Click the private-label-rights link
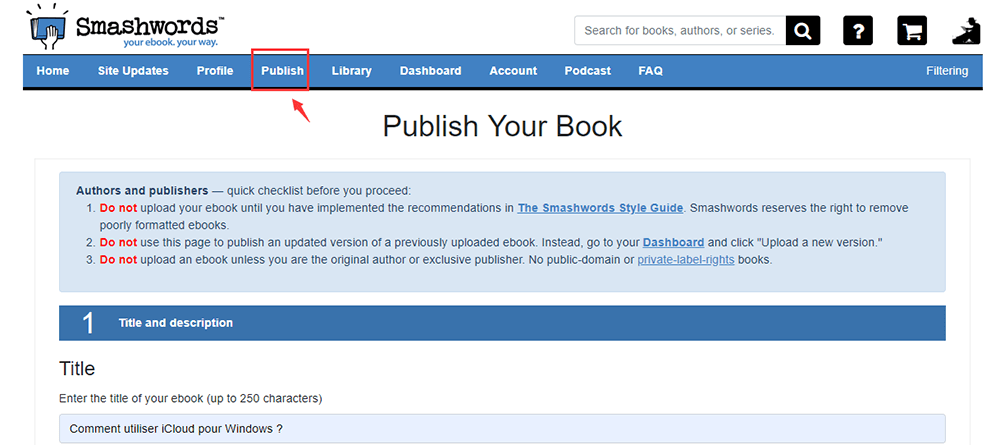The width and height of the screenshot is (1000, 445). click(x=685, y=260)
